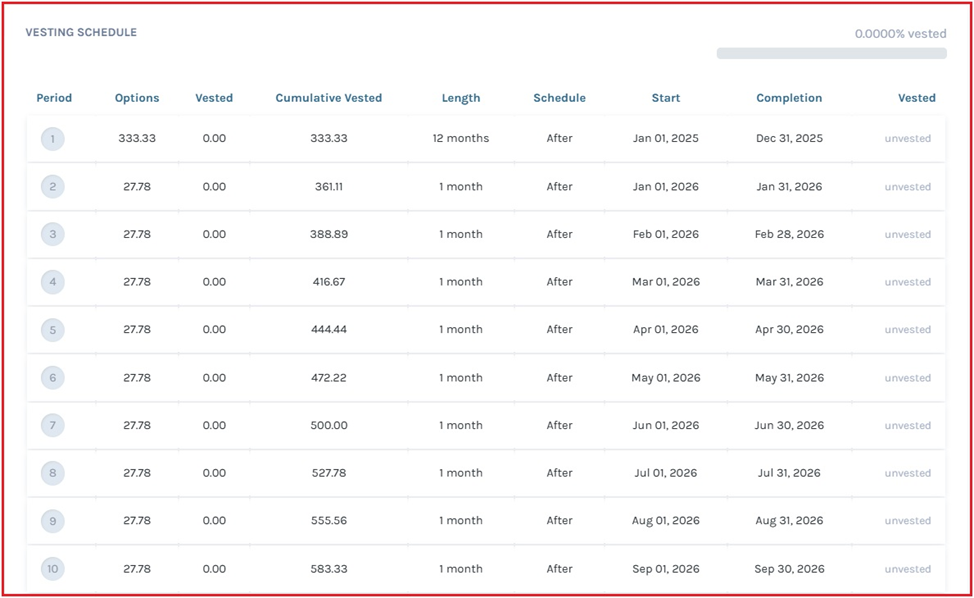974x598 pixels.
Task: Click the Schedule column header
Action: point(559,97)
